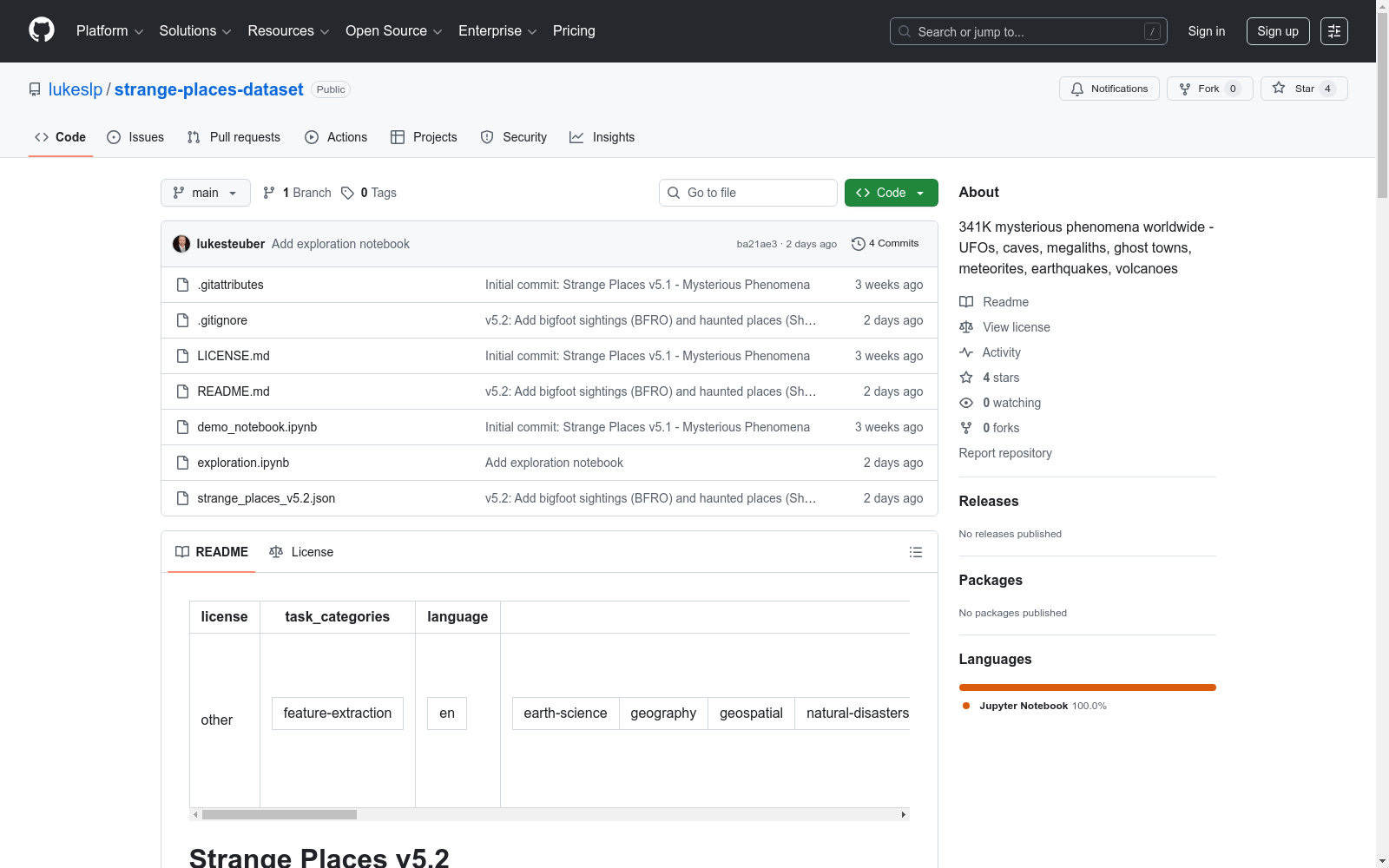Click the repository book icon beside lukeslp
This screenshot has width=1389, height=868.
pyautogui.click(x=35, y=89)
